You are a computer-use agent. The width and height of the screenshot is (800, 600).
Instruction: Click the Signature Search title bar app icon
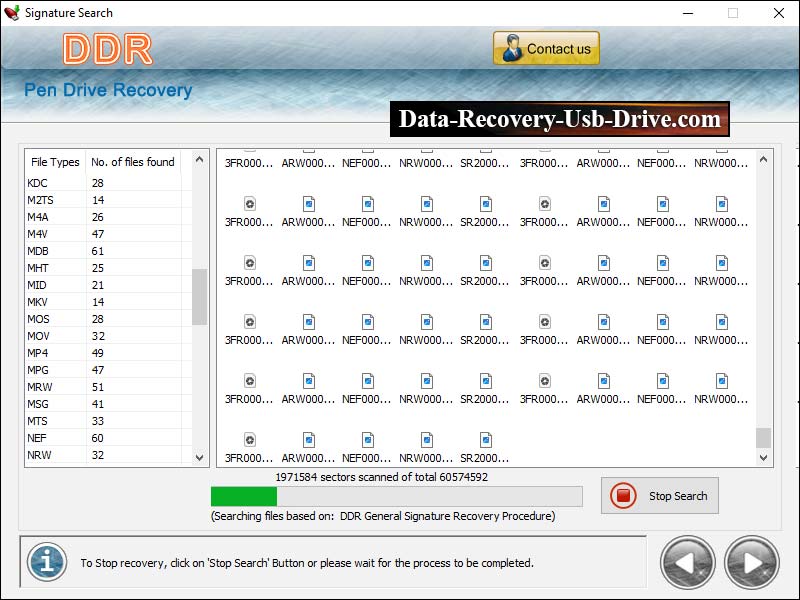(12, 13)
